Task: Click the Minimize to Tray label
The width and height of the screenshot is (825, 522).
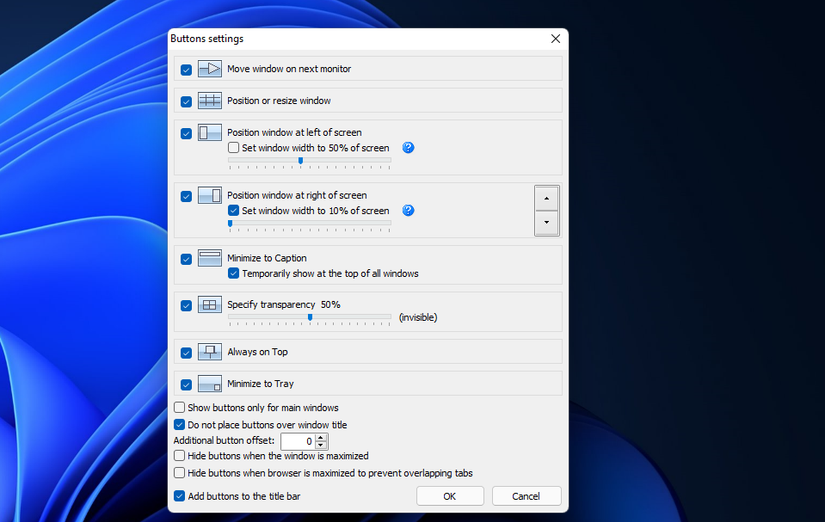Action: tap(260, 384)
